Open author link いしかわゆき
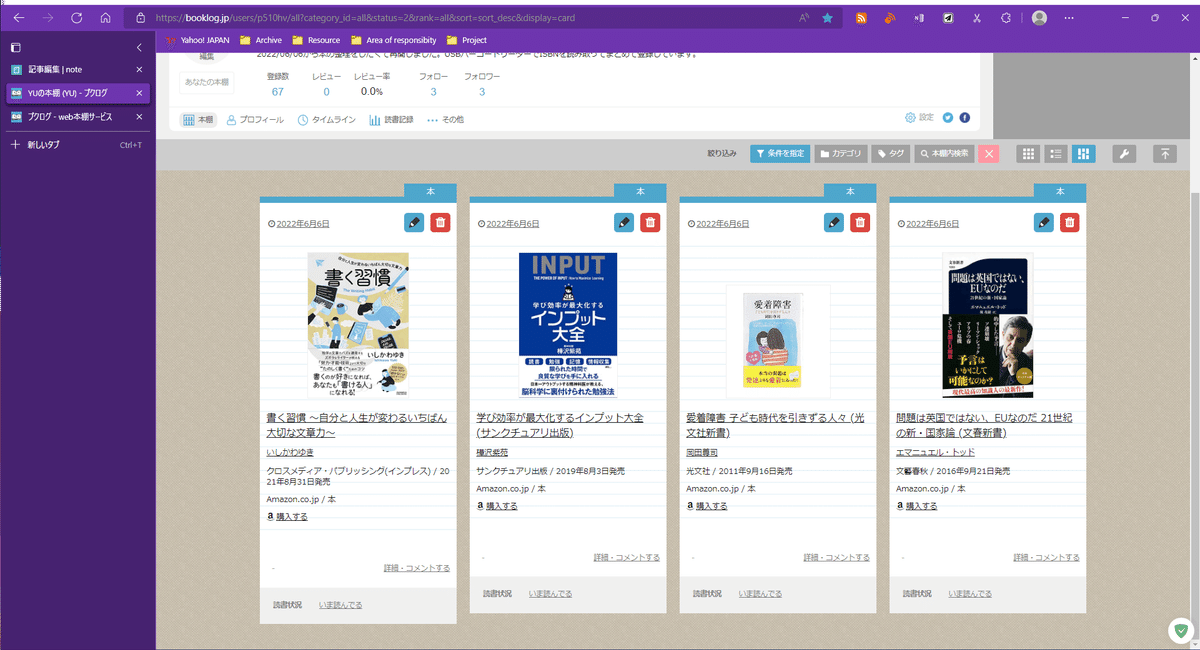Image resolution: width=1200 pixels, height=650 pixels. coord(290,453)
